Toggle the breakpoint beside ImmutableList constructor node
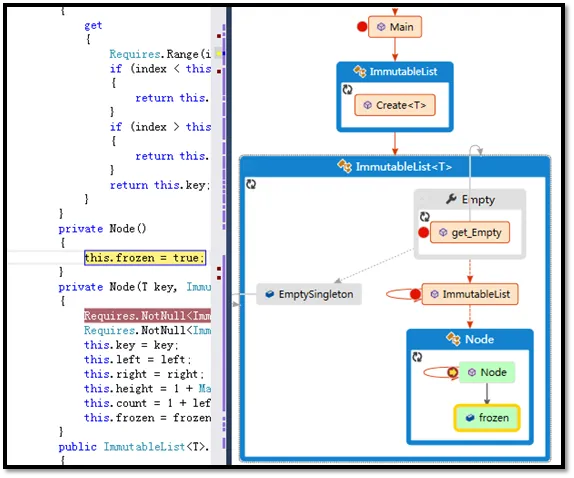This screenshot has height=478, width=574. pyautogui.click(x=415, y=294)
